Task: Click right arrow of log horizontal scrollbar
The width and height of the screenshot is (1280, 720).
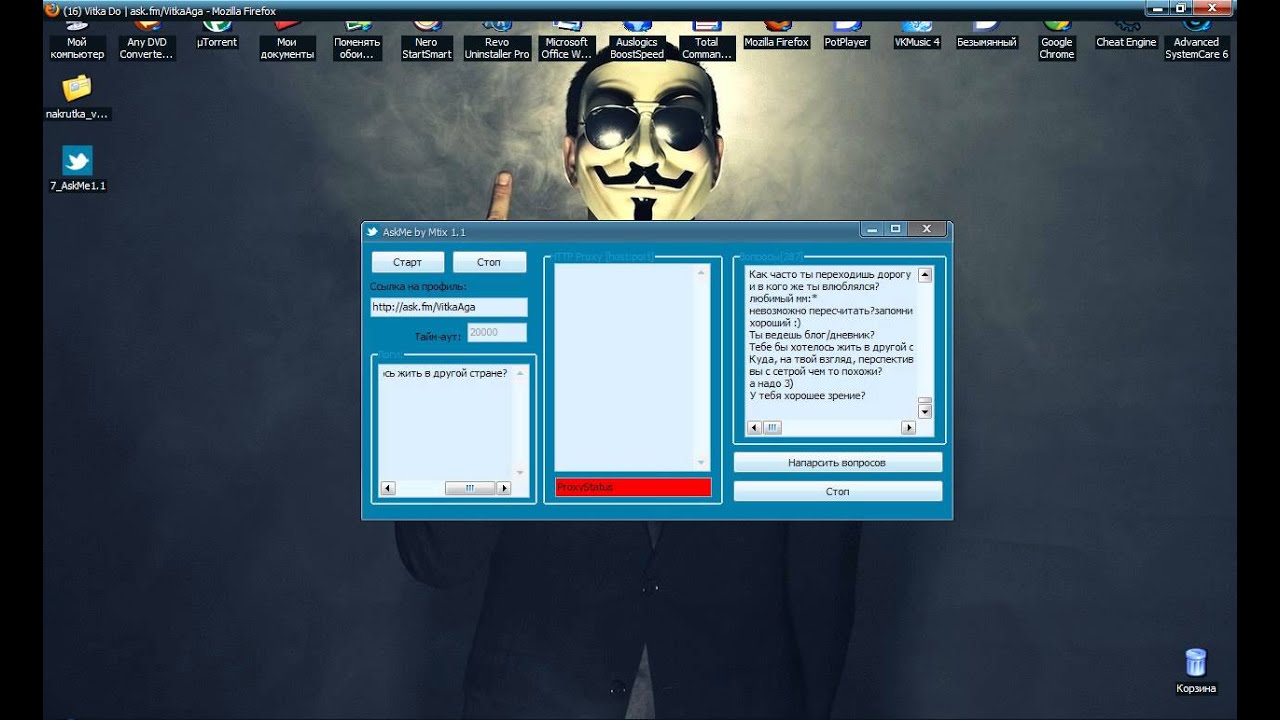Action: tap(504, 488)
